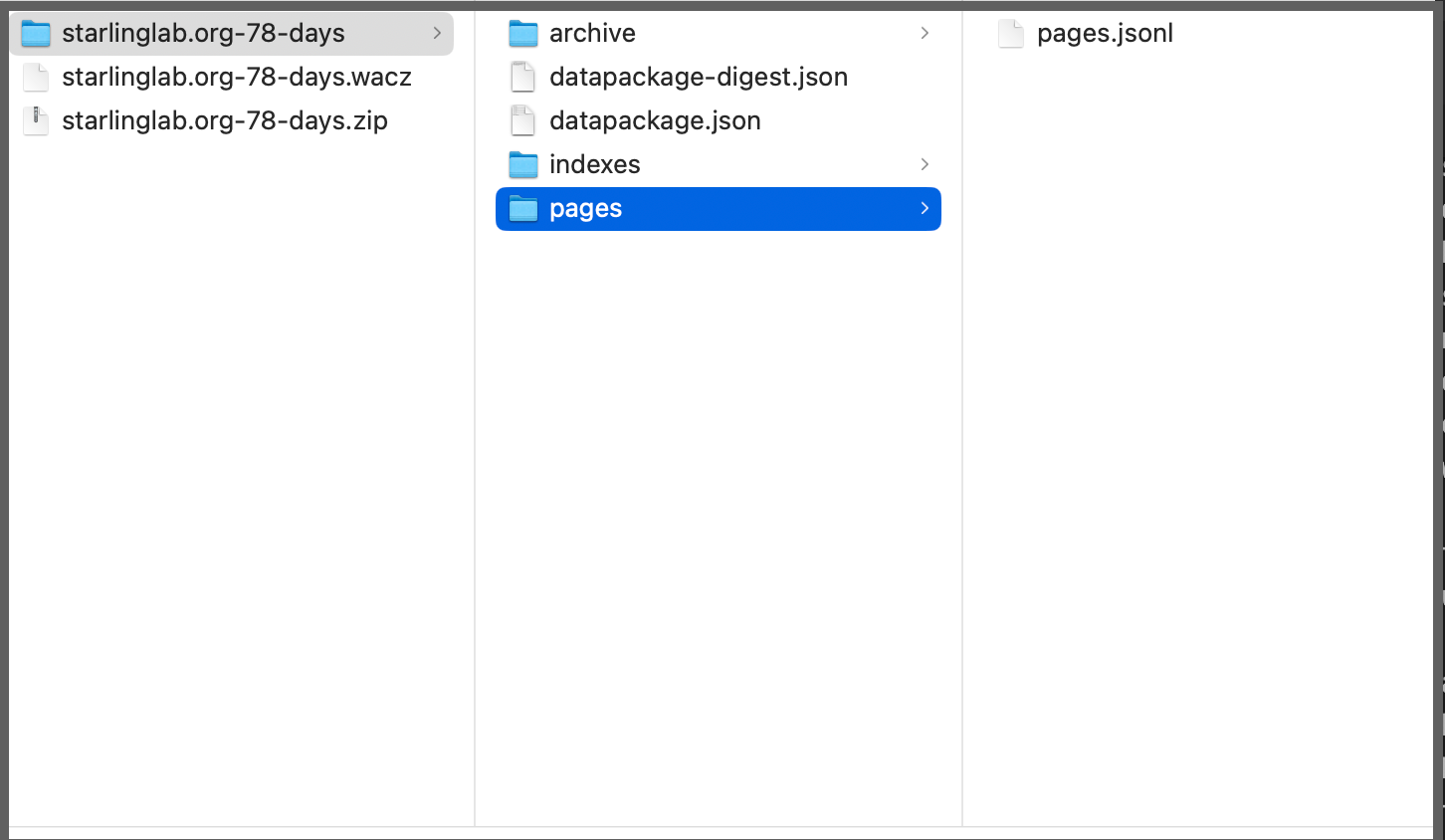Image resolution: width=1445 pixels, height=840 pixels.
Task: Open the indexes folder using its chevron arrow
Action: 926,164
